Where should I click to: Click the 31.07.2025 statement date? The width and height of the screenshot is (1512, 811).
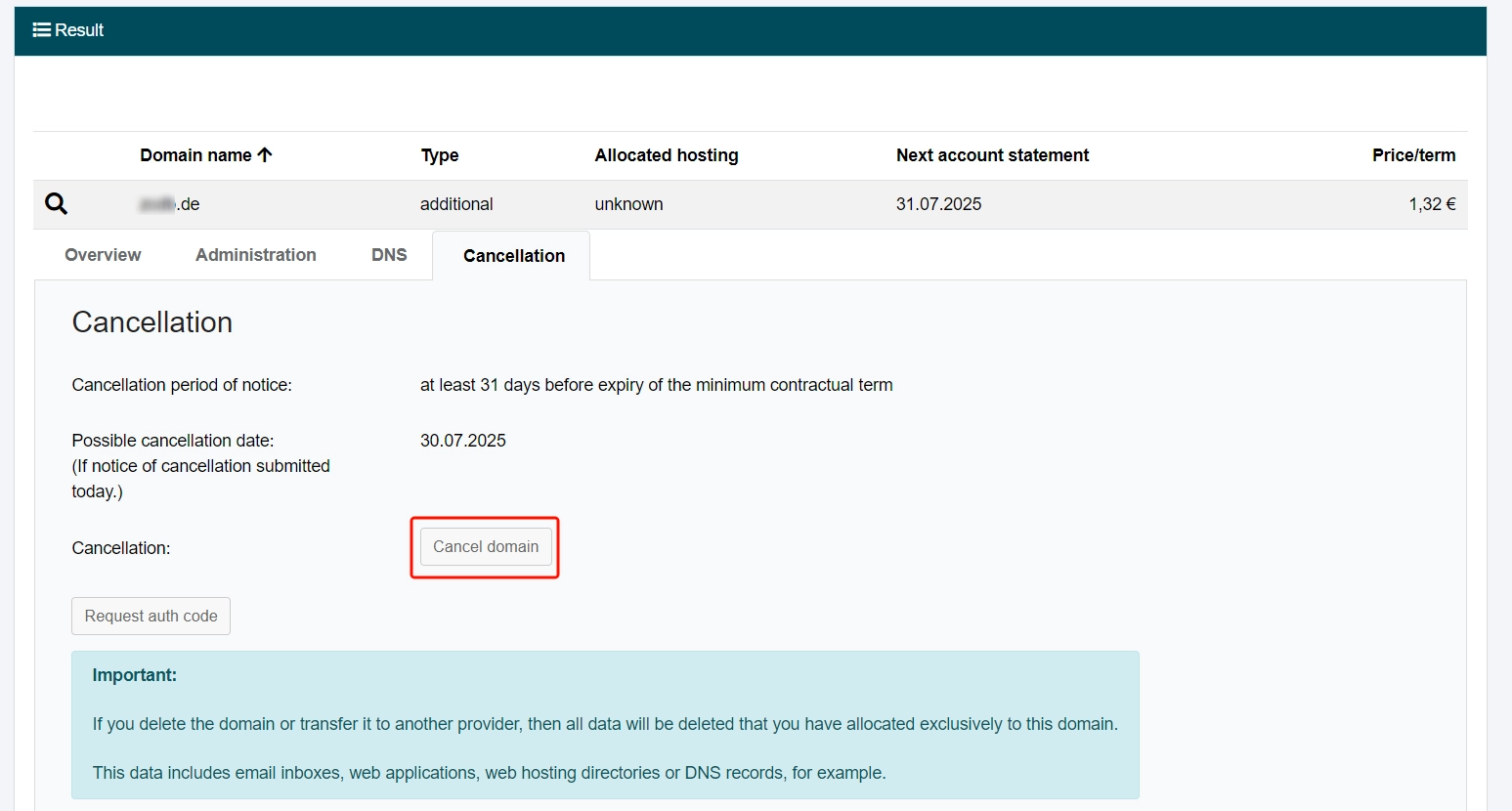pyautogui.click(x=938, y=204)
